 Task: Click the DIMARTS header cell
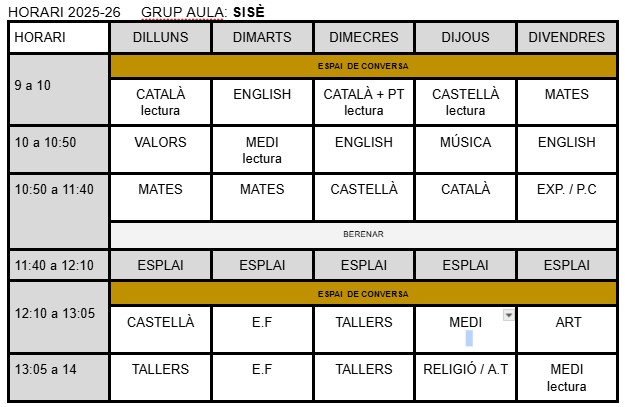[262, 38]
